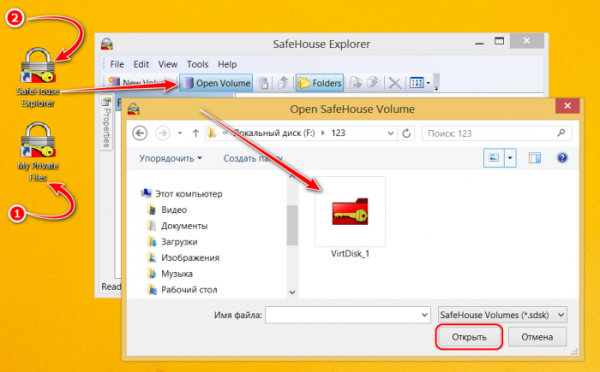Viewport: 600px width, 372px height.
Task: Click the Открыть button
Action: pos(469,337)
